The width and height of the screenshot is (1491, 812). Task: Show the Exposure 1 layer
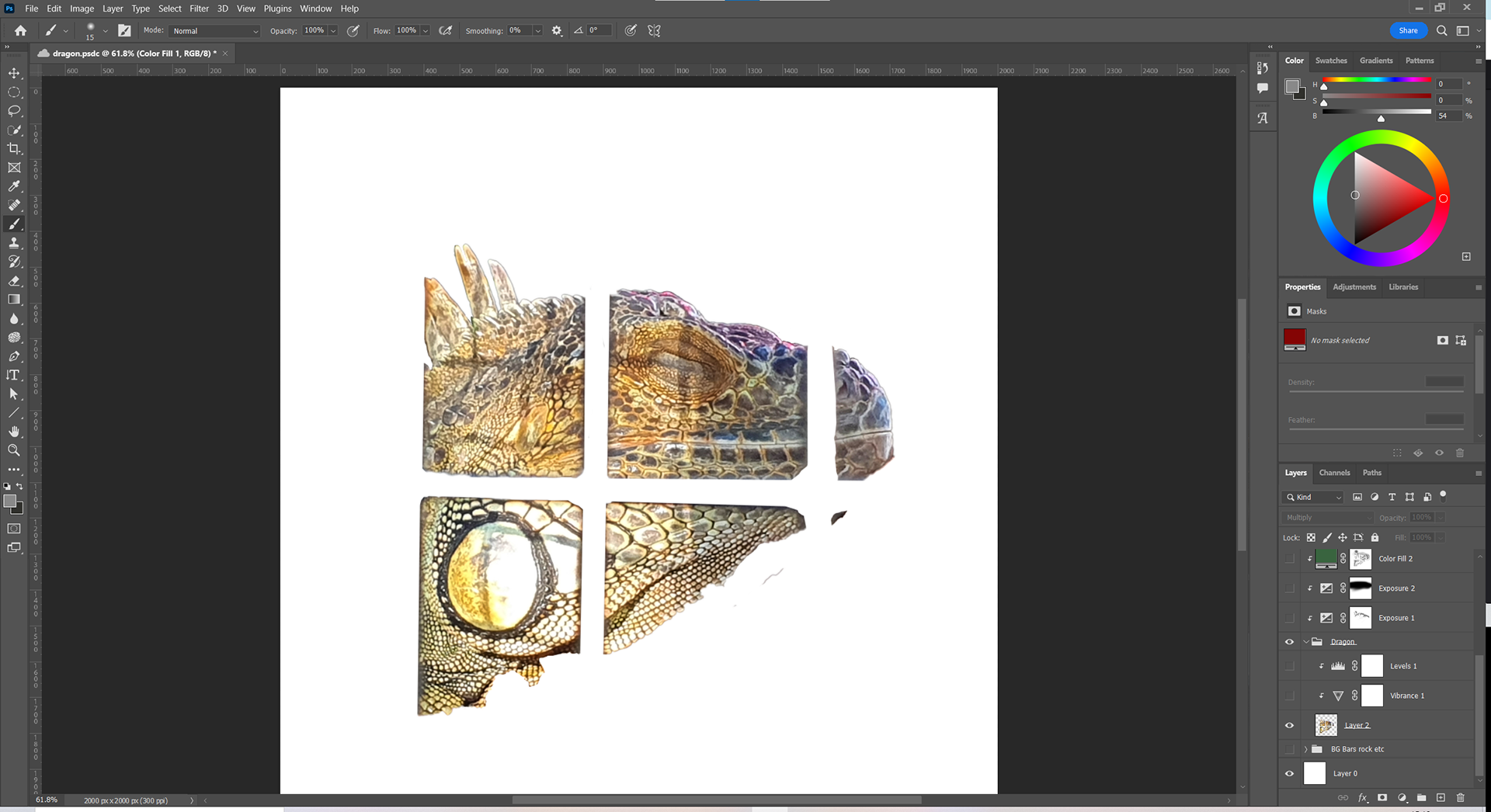pos(1290,618)
